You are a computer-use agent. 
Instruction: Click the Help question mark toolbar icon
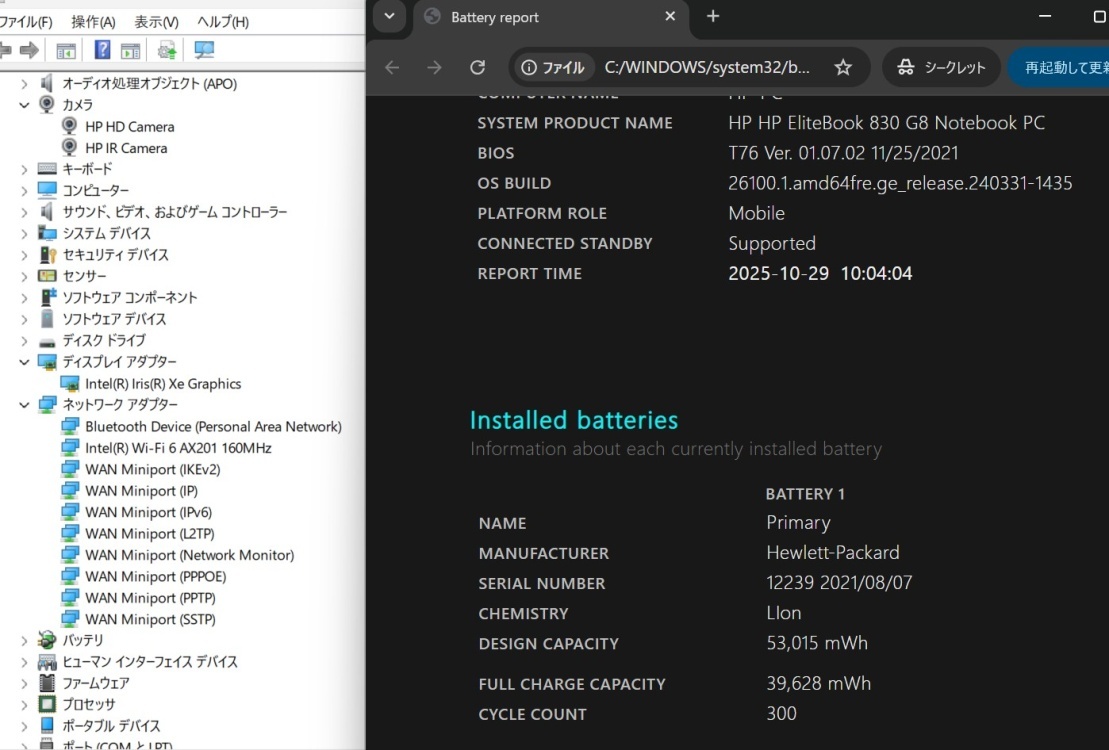[x=102, y=50]
